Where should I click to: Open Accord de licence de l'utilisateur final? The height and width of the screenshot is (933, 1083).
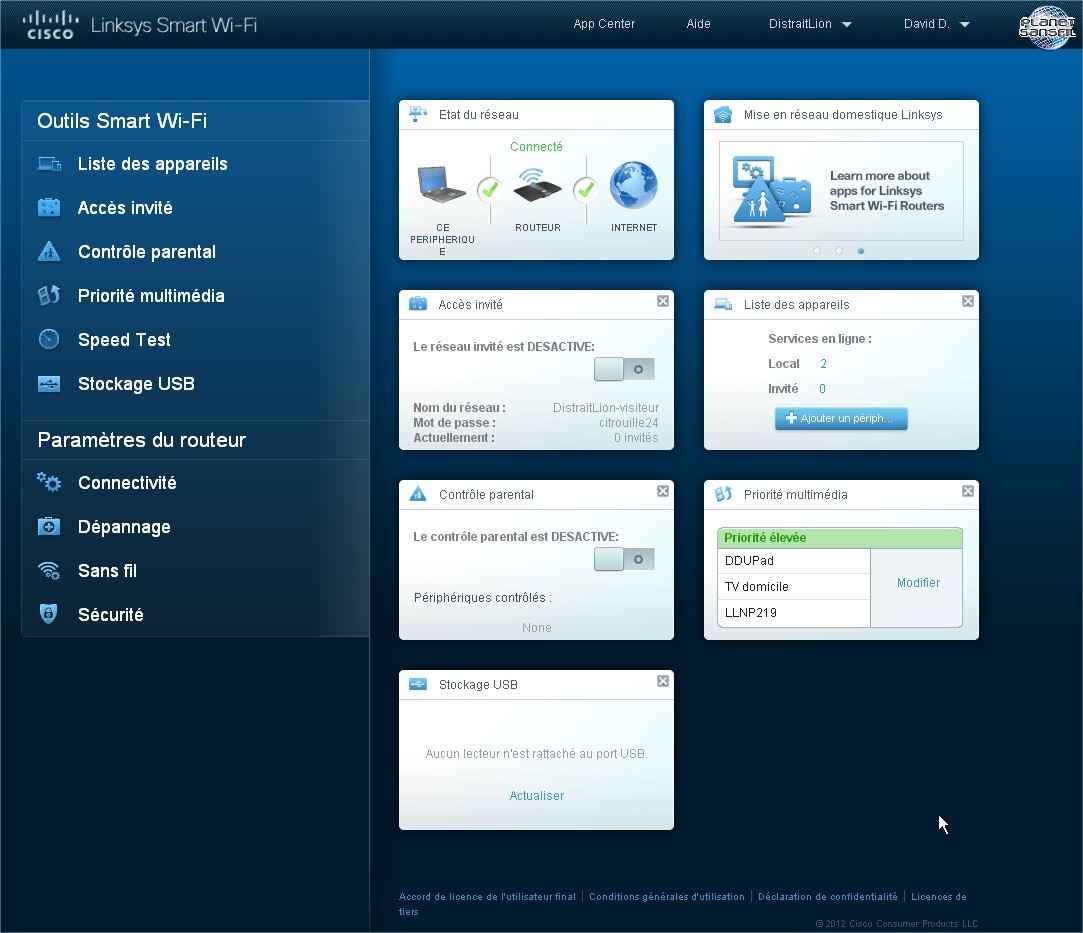(x=487, y=896)
